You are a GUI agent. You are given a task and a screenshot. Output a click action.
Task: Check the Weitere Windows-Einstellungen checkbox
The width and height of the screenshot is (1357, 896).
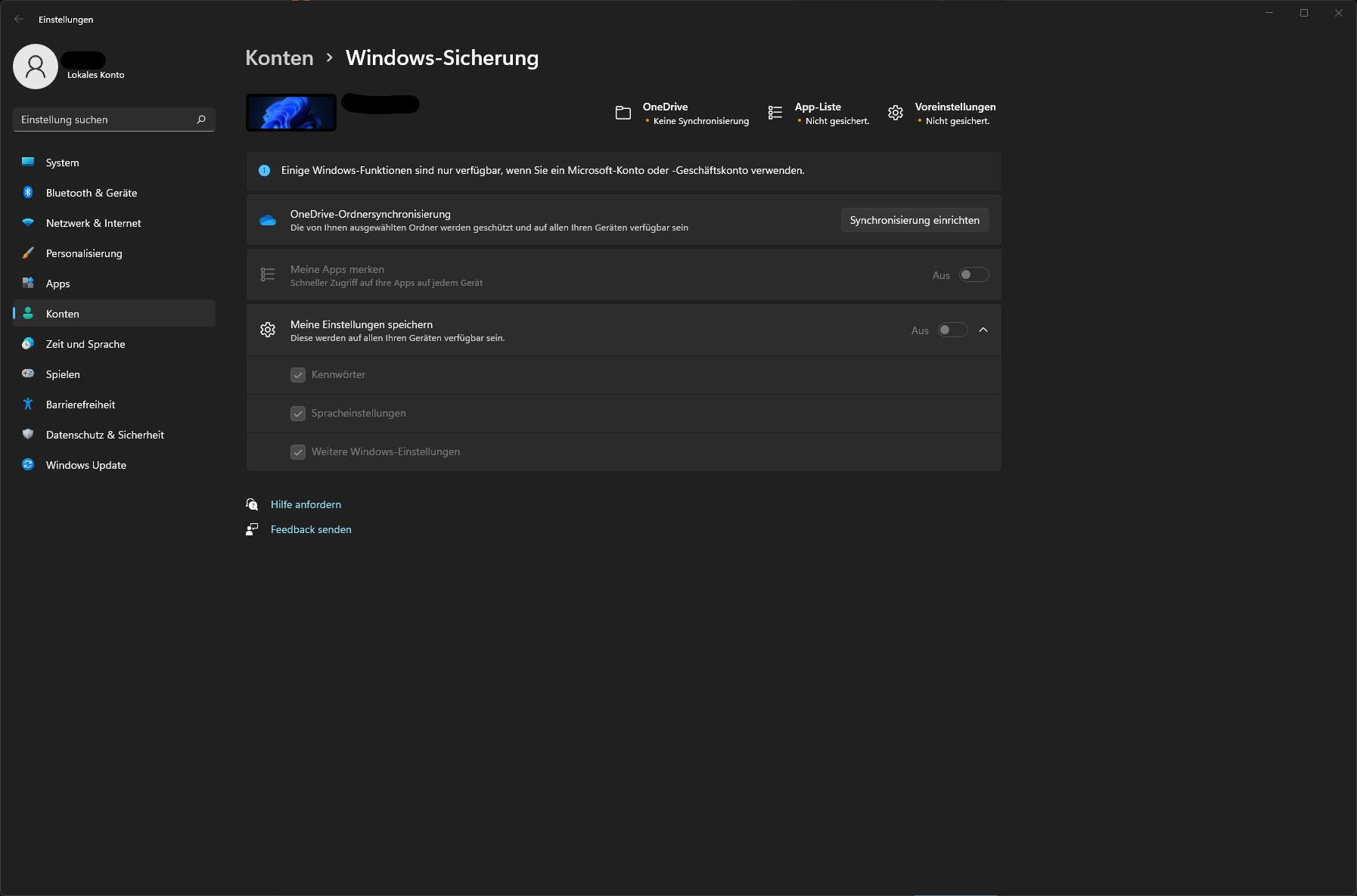click(298, 452)
